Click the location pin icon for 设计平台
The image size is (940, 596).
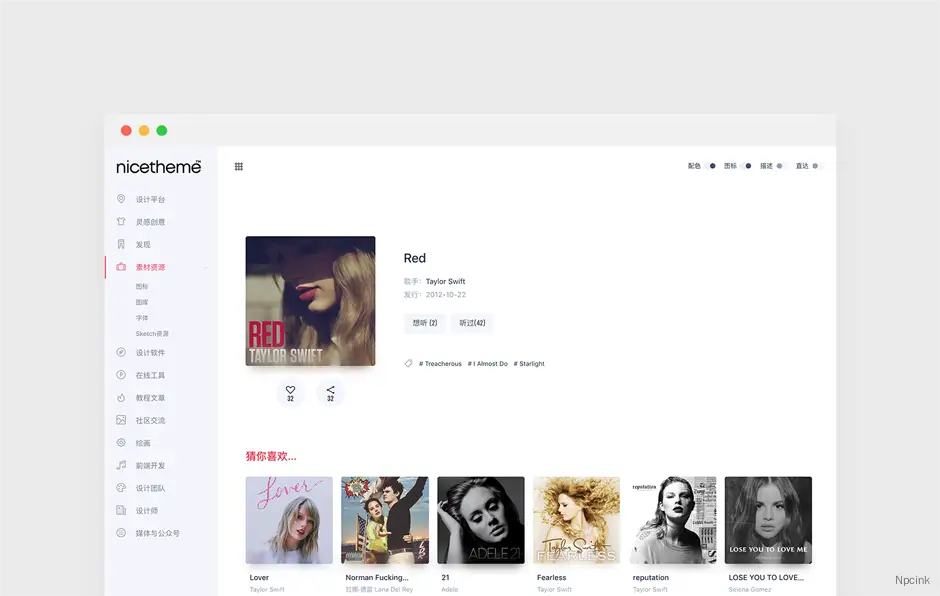(x=121, y=198)
